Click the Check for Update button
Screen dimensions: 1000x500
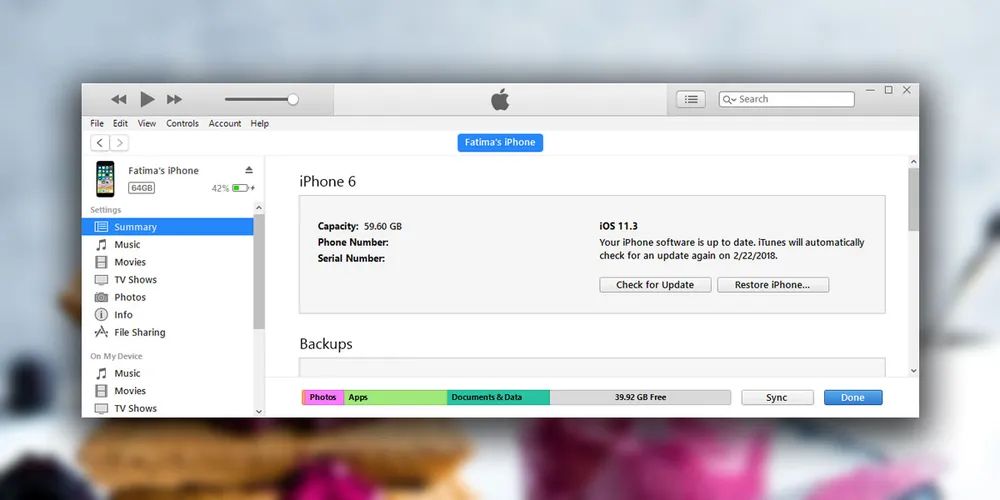point(655,285)
